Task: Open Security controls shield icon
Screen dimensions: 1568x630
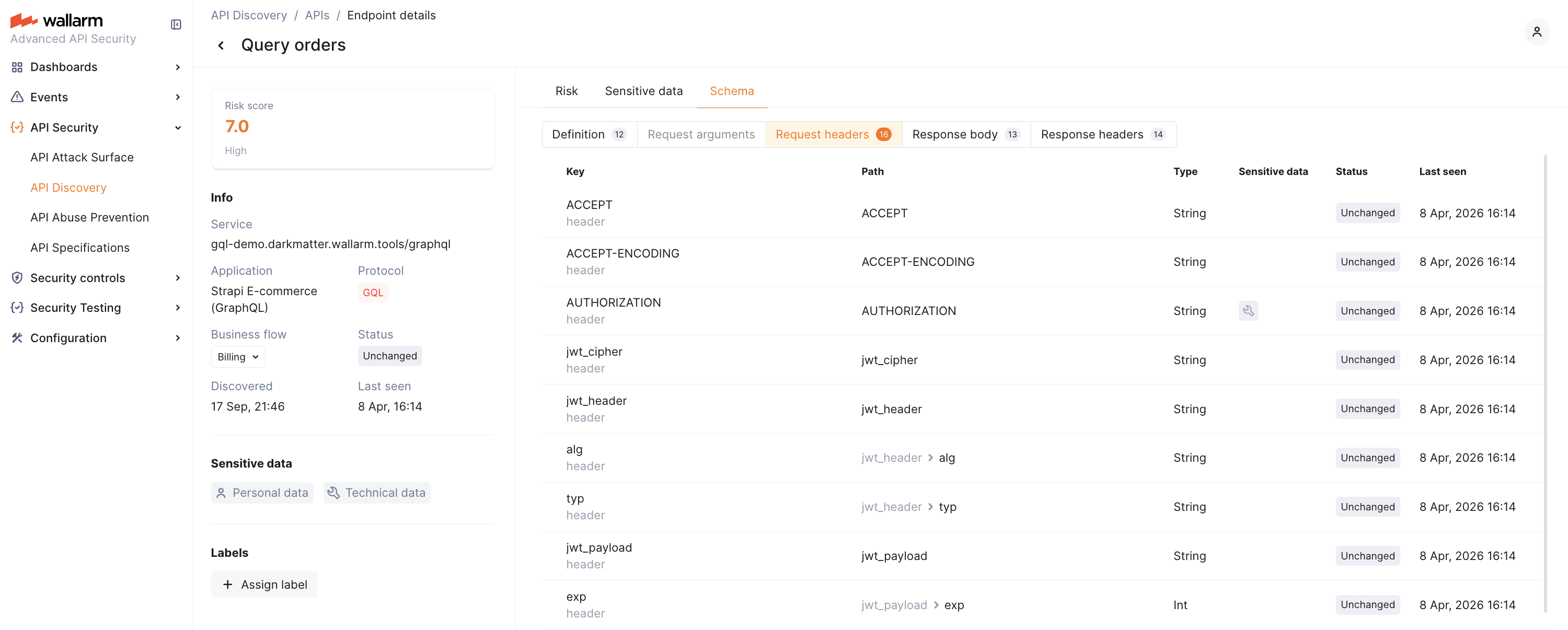Action: [17, 277]
